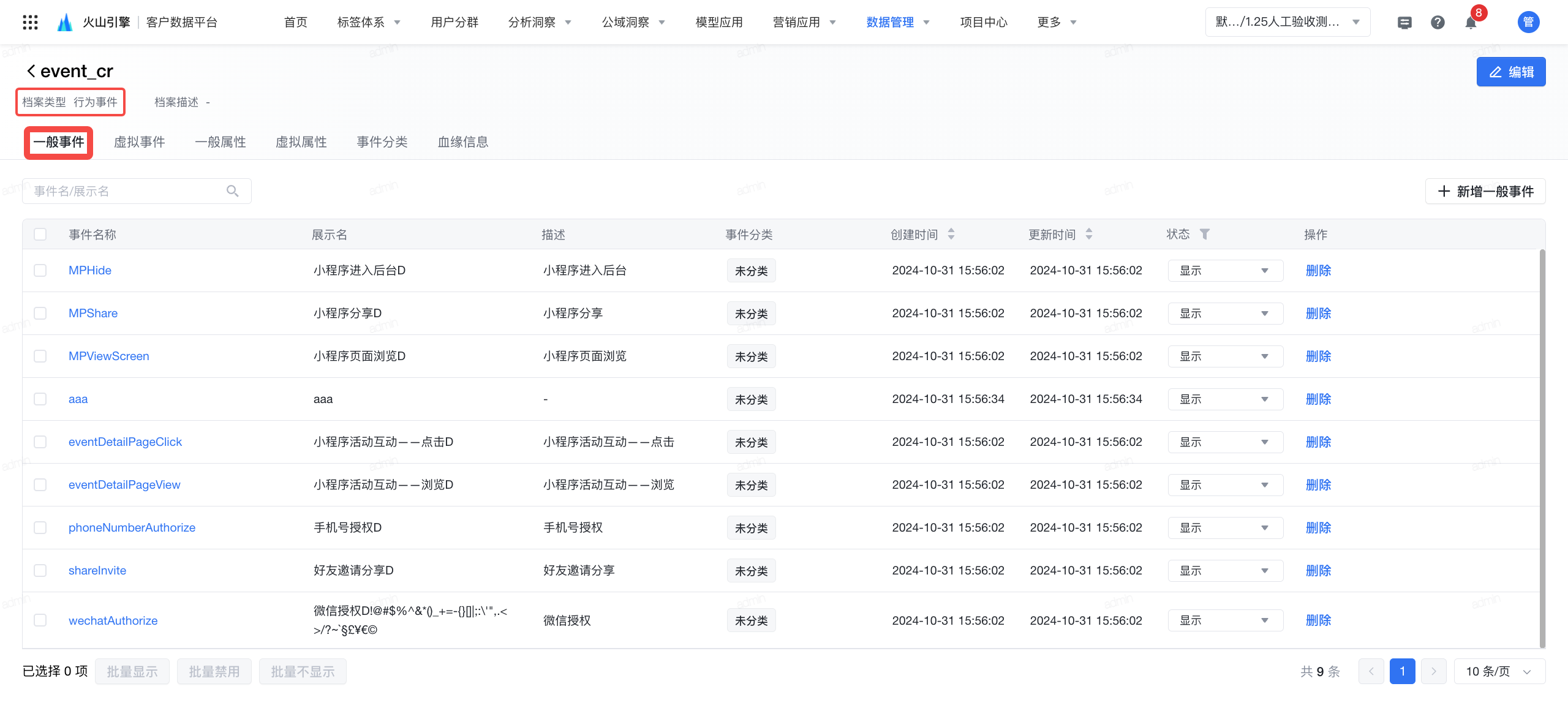1568x708 pixels.
Task: Open the messages chat icon
Action: point(1404,23)
